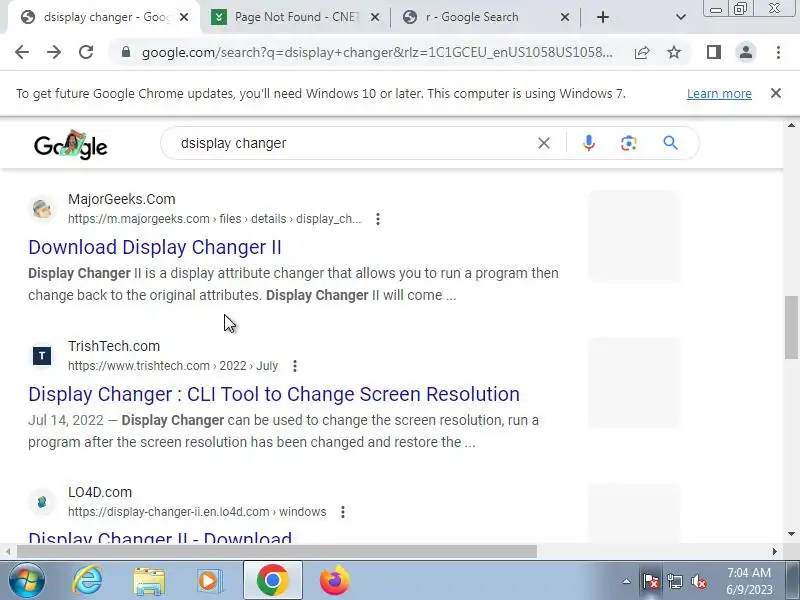800x600 pixels.
Task: Click the scrollbar down arrow
Action: [x=791, y=534]
